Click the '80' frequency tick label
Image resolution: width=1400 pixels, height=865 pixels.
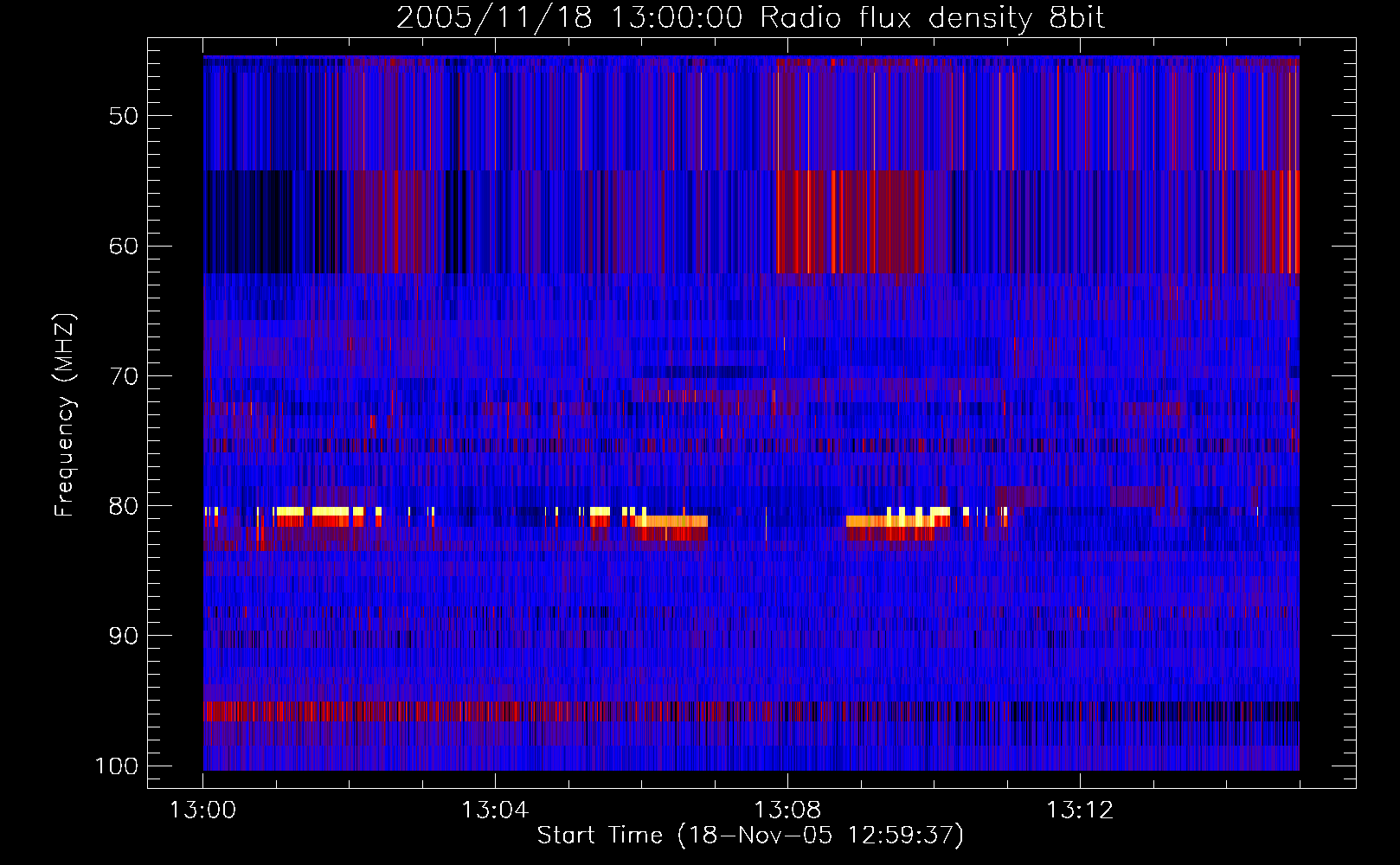point(124,506)
